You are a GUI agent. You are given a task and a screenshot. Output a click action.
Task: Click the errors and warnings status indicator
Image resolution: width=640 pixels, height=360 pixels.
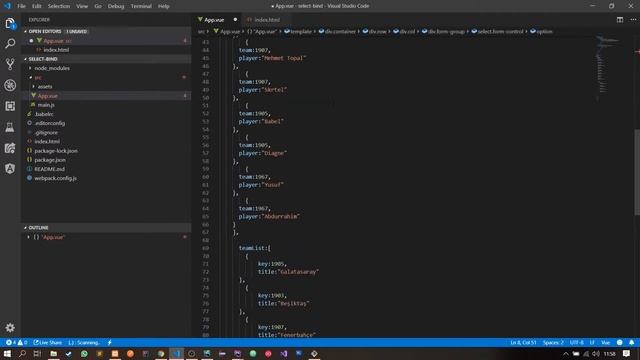click(x=16, y=342)
